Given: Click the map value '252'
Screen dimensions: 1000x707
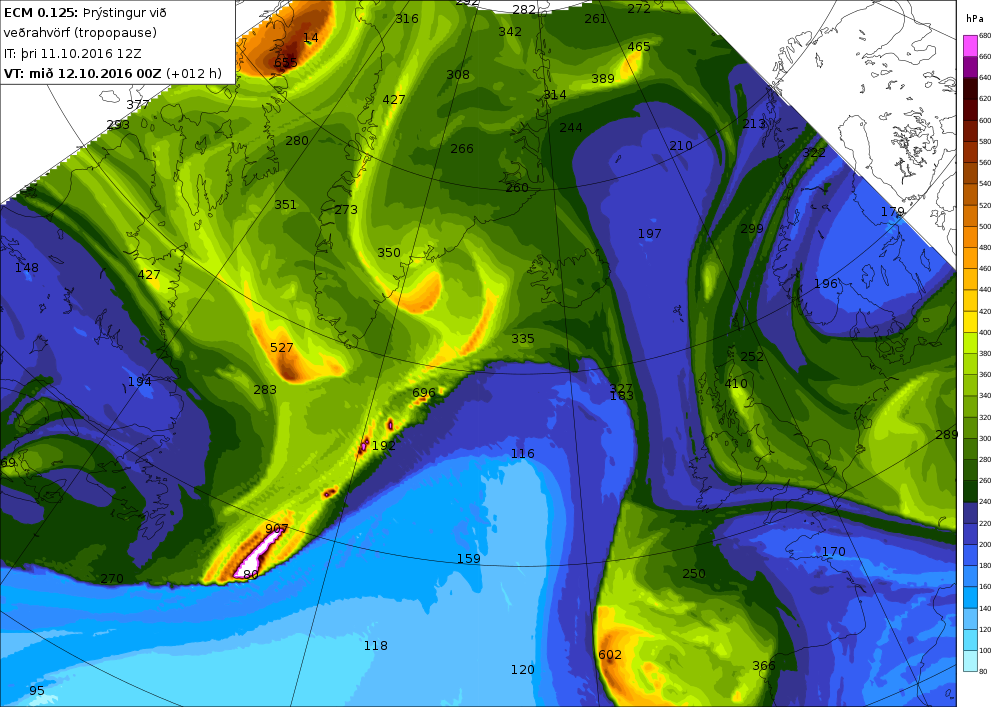Looking at the screenshot, I should (753, 356).
